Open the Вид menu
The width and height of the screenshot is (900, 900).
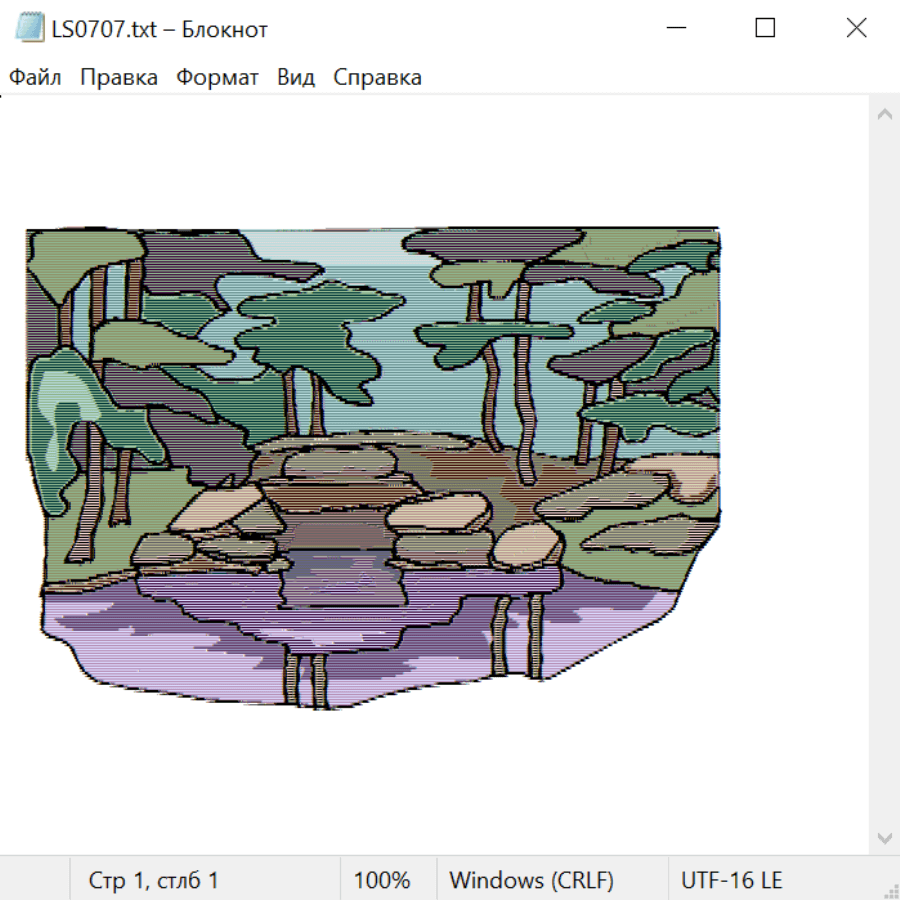tap(296, 78)
